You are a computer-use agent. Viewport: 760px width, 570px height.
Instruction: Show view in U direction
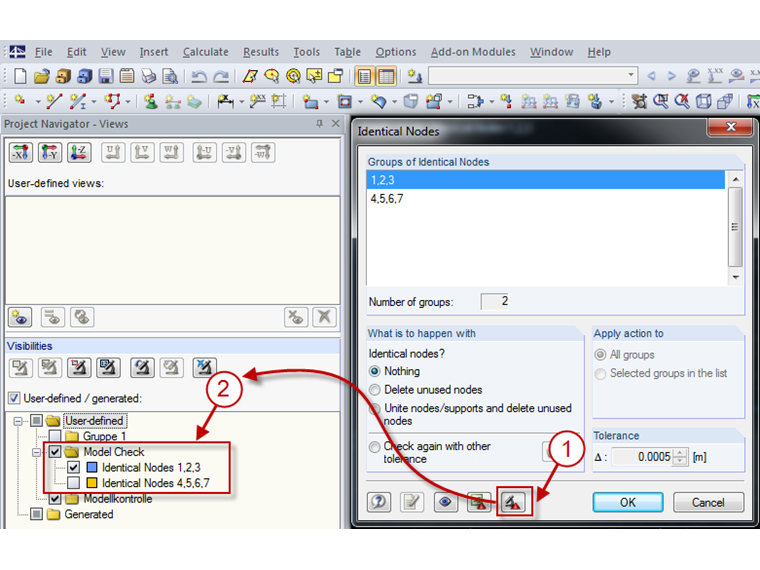(113, 153)
